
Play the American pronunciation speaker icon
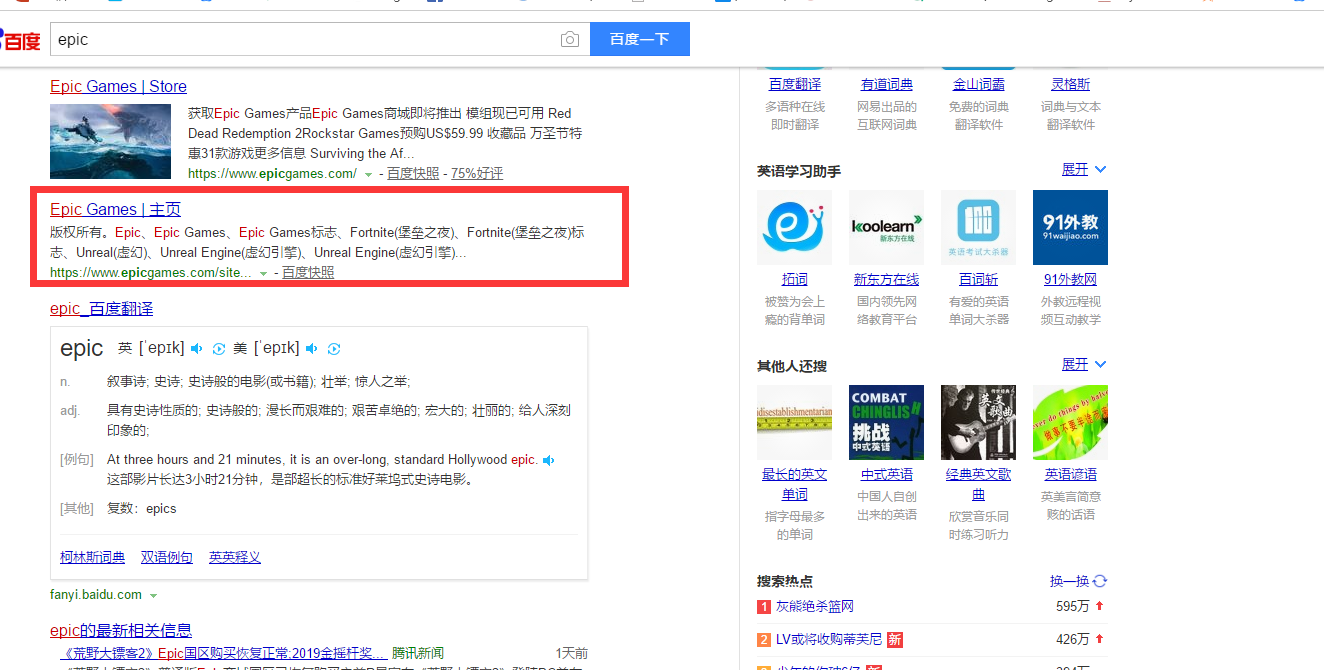312,348
